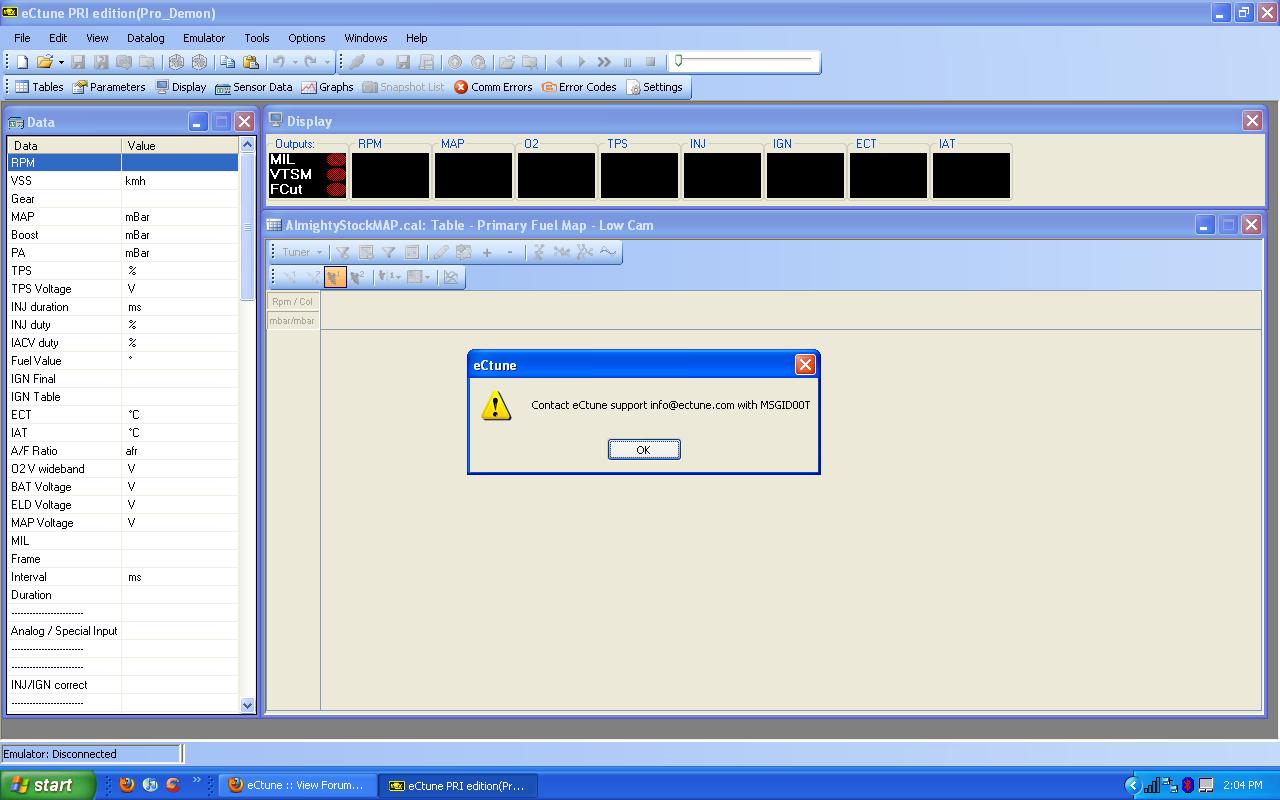Open the Settings dialog from toolbar
Viewport: 1280px width, 800px height.
point(654,87)
